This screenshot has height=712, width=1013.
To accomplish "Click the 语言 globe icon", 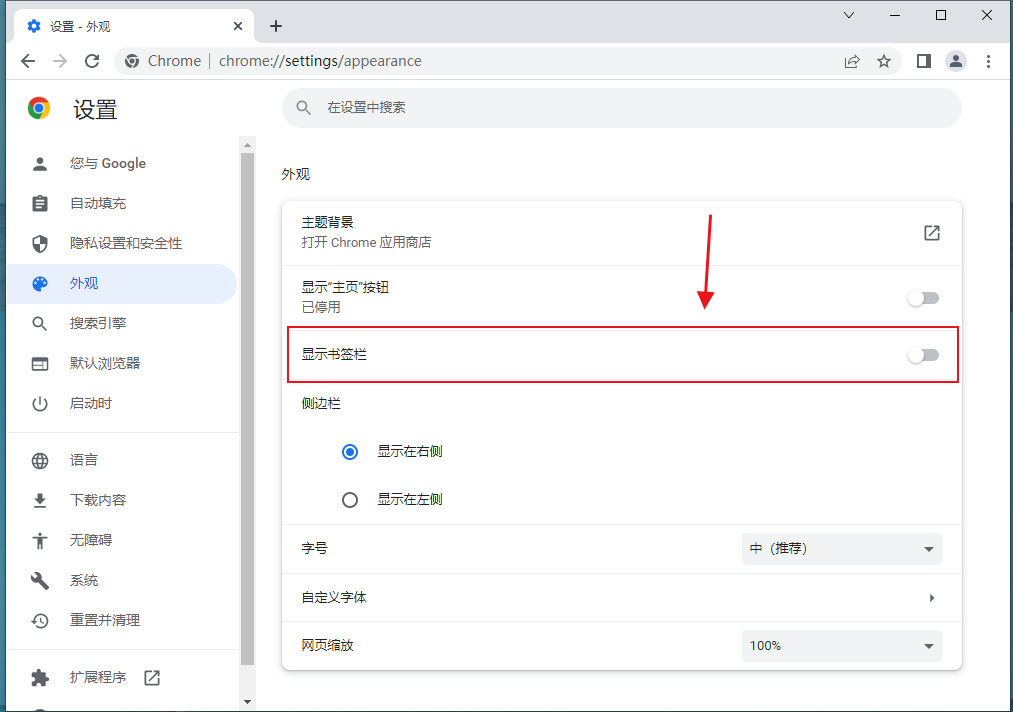I will click(x=40, y=461).
